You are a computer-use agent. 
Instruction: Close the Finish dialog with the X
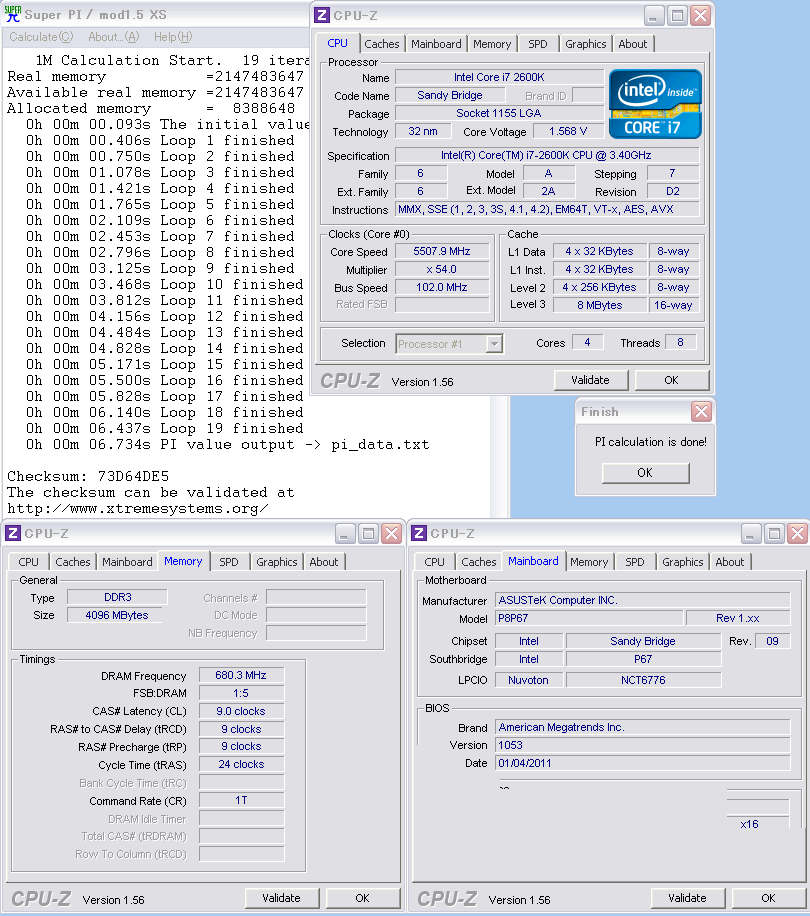coord(701,412)
